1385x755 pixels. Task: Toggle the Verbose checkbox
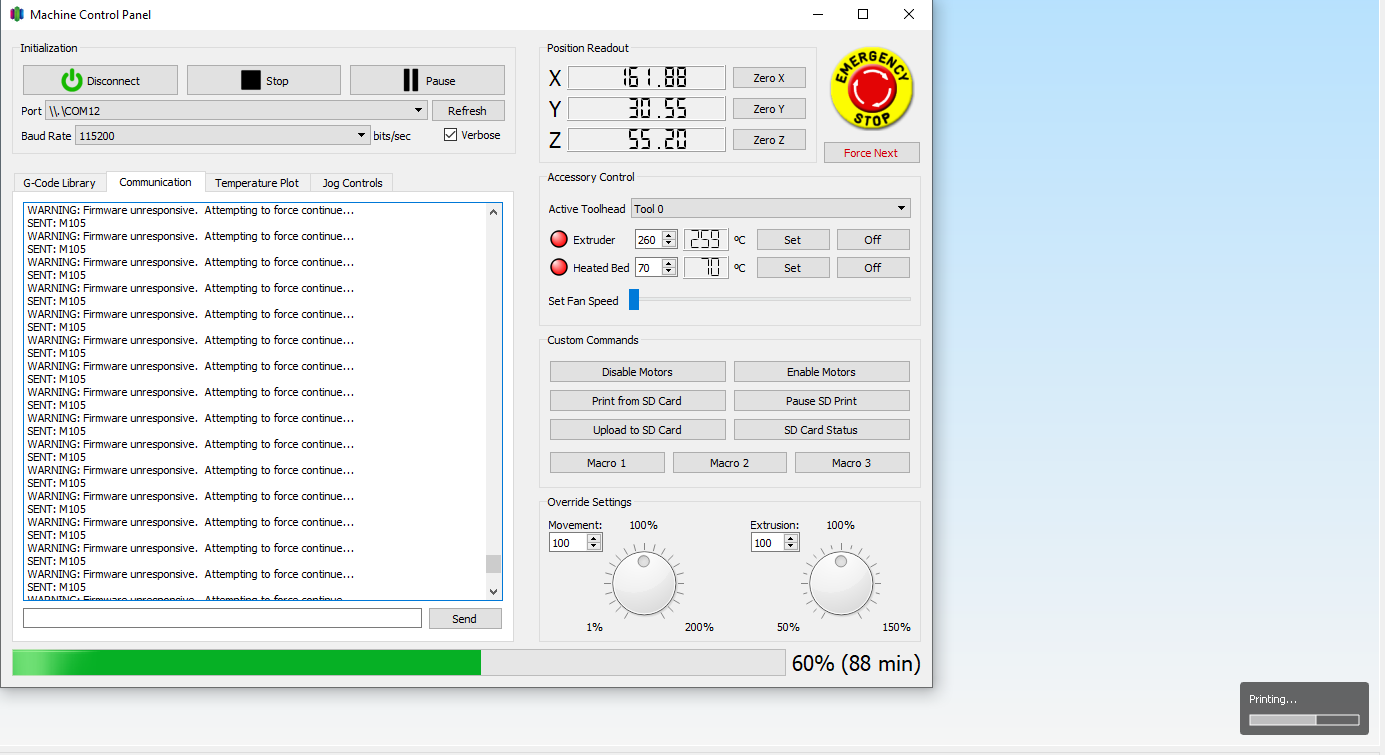click(450, 135)
